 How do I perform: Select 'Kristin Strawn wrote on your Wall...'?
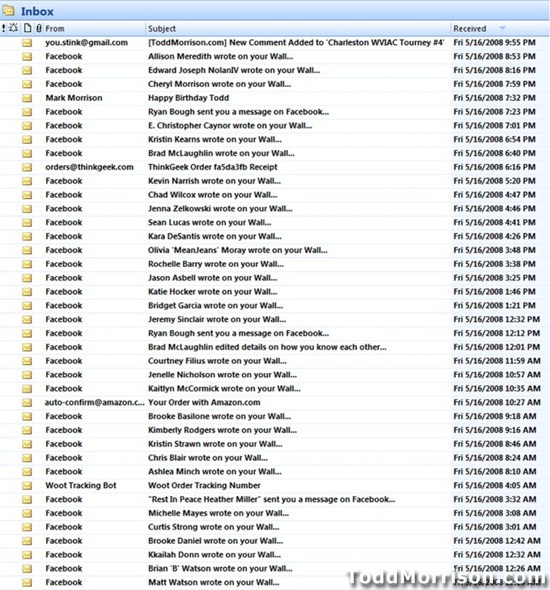click(x=215, y=444)
